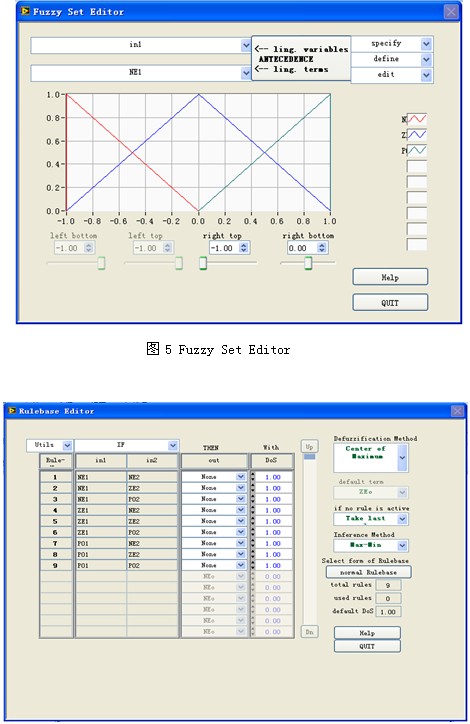The height and width of the screenshot is (724, 470).
Task: Click the rule list scrollbar thumb
Action: coord(309,457)
